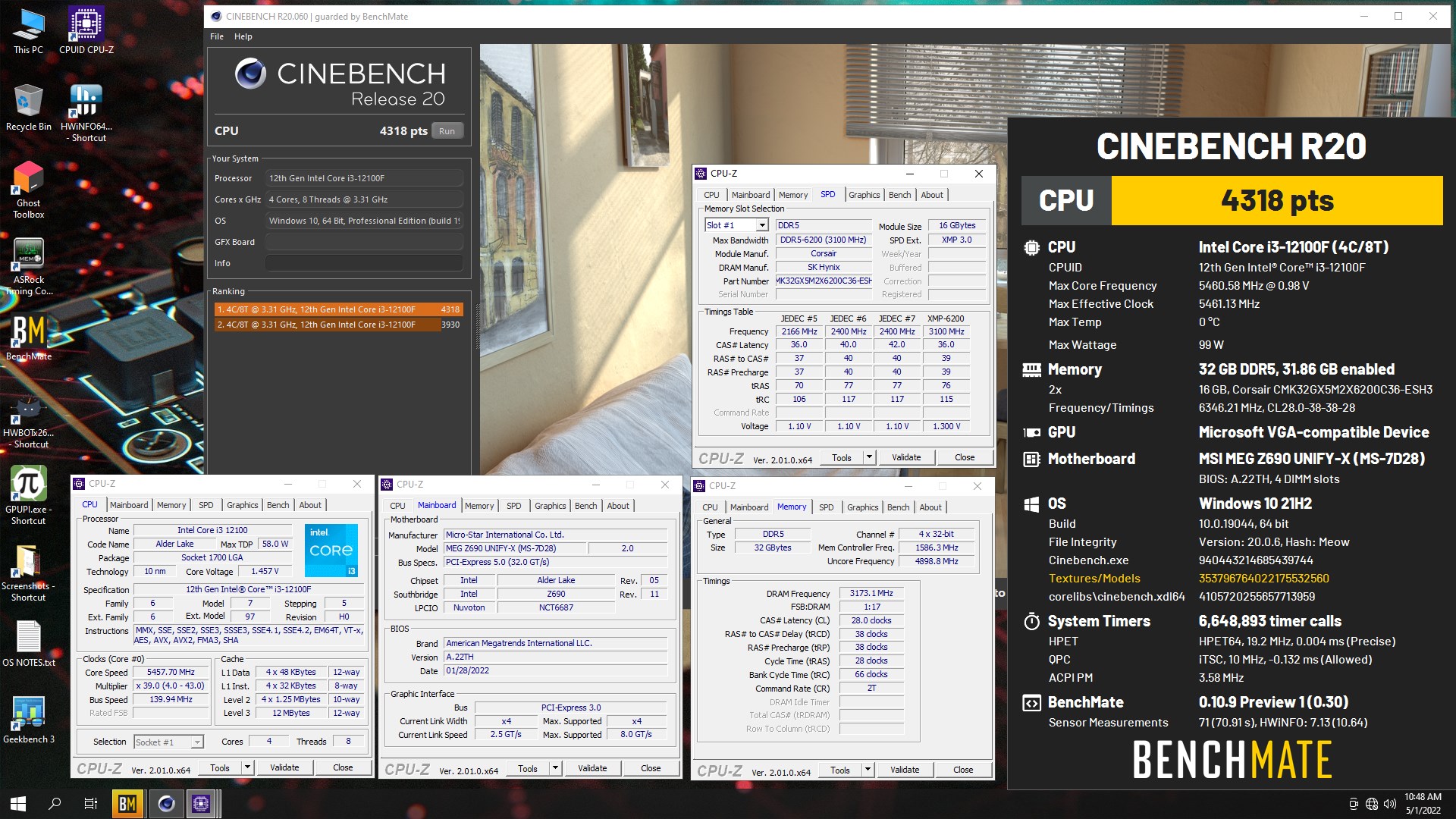Switch to Cinebench taskbar icon

166,803
